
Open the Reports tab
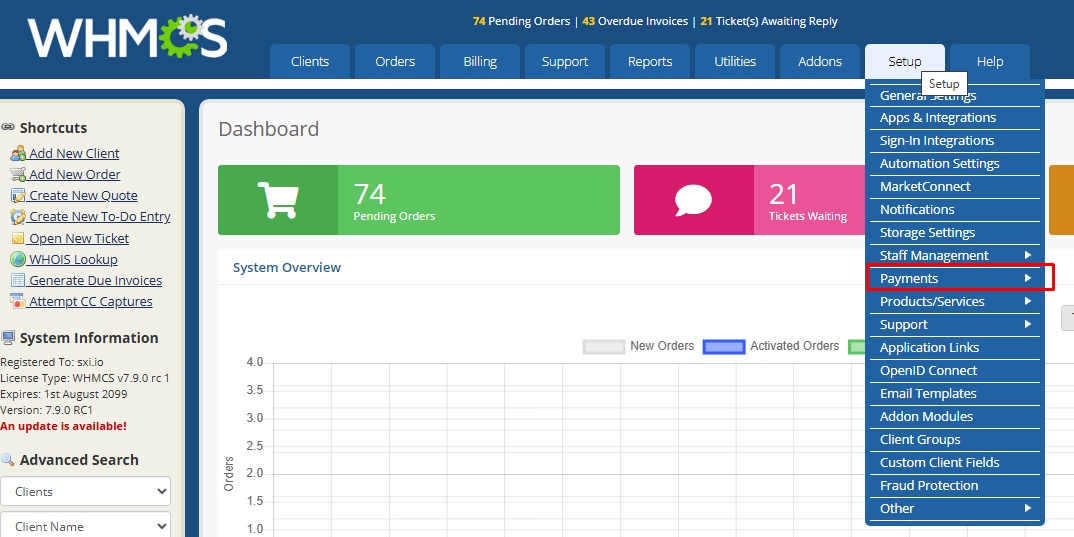point(649,62)
